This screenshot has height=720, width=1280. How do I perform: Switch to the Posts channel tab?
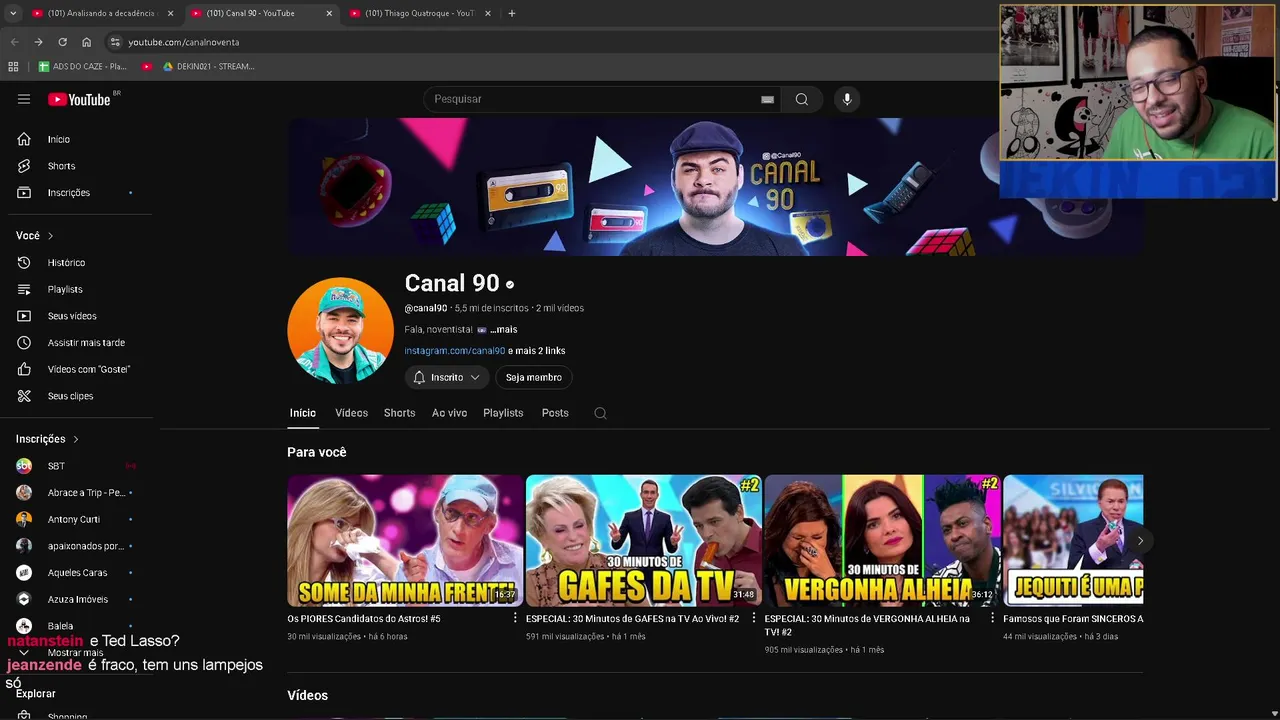(x=555, y=413)
